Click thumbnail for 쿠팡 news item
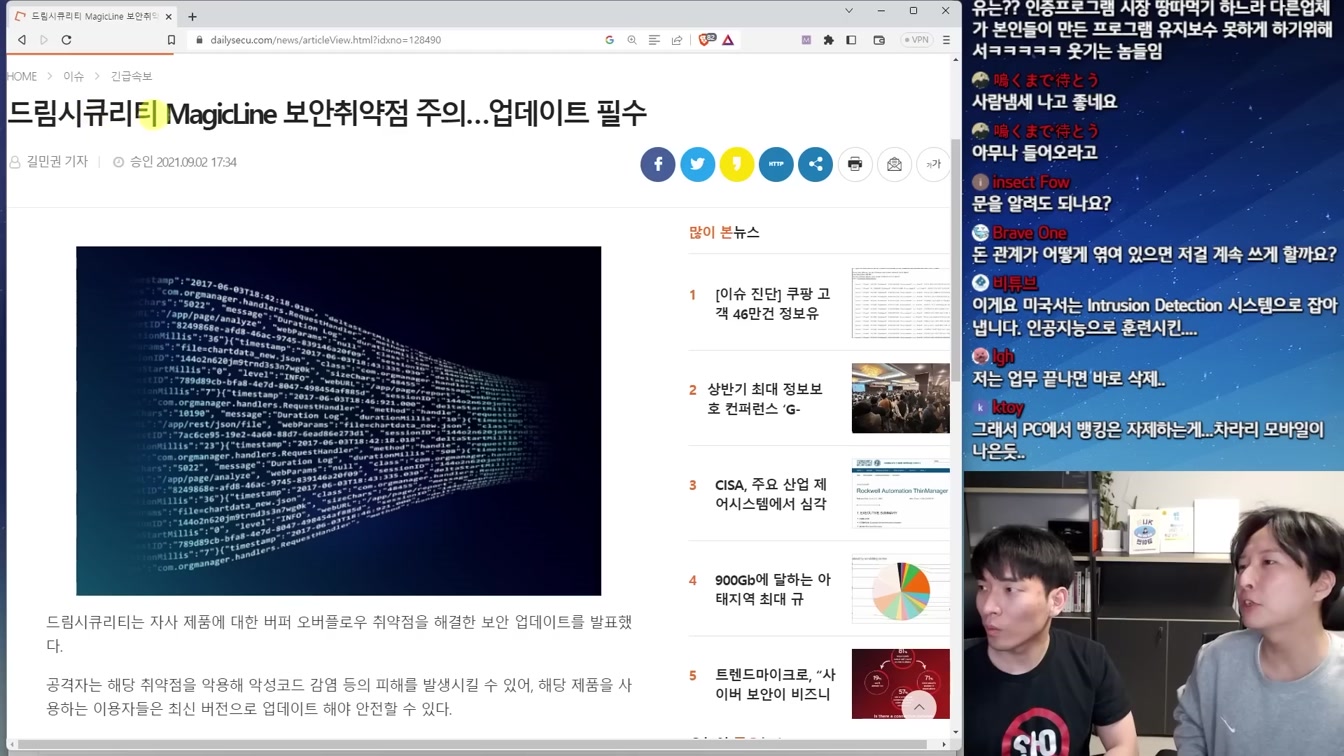 point(900,303)
